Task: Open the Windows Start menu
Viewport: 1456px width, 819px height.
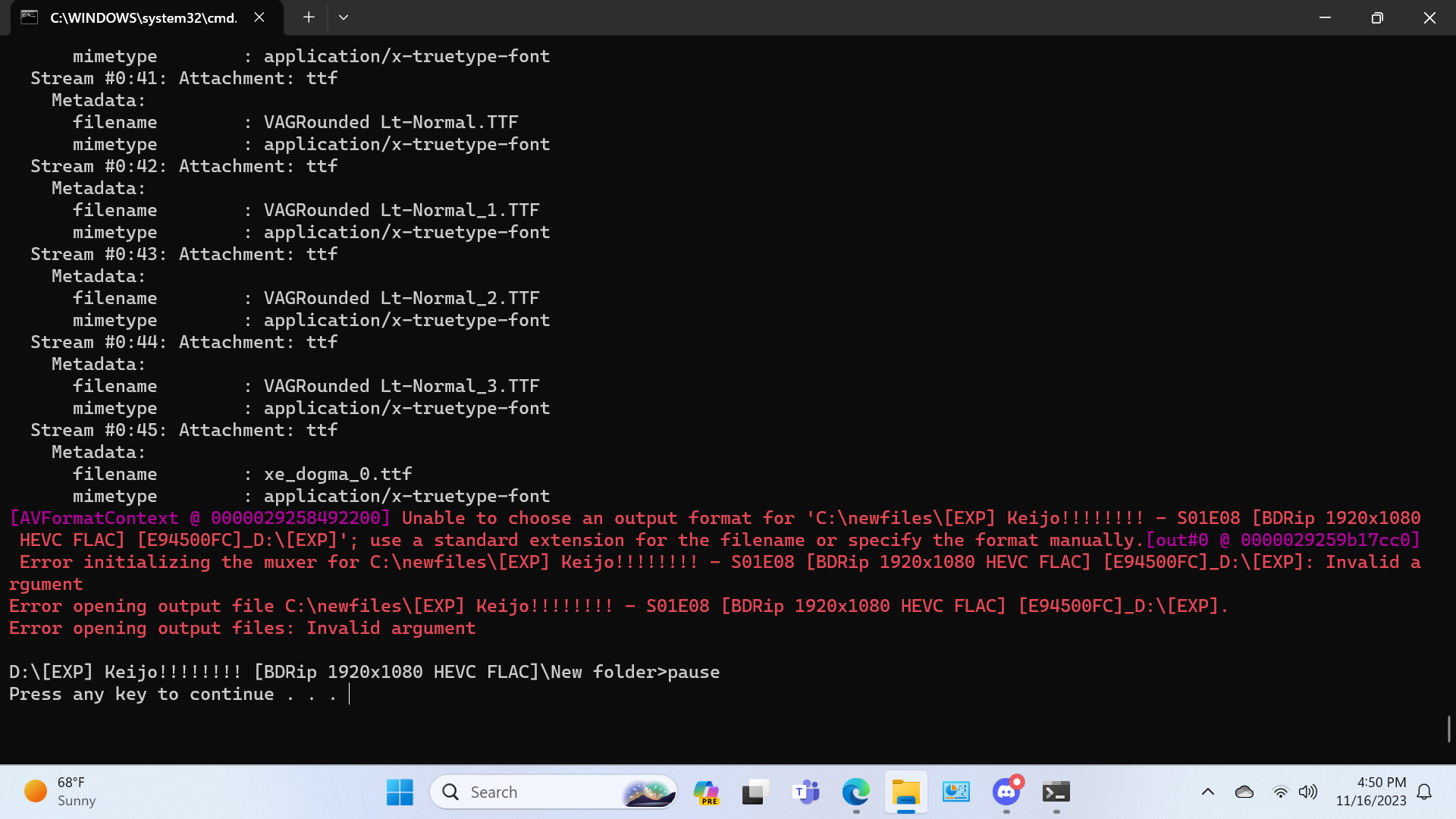Action: (x=400, y=792)
